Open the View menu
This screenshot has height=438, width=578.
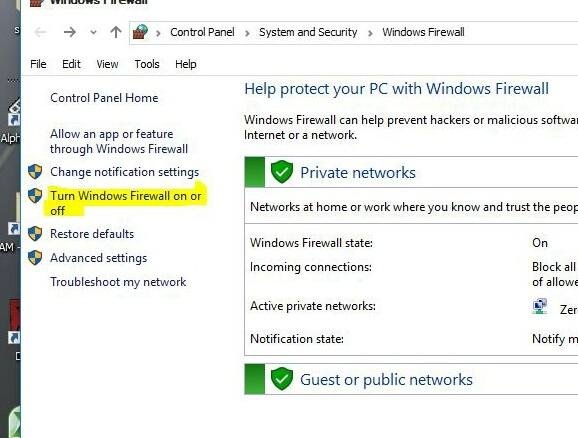[x=107, y=64]
